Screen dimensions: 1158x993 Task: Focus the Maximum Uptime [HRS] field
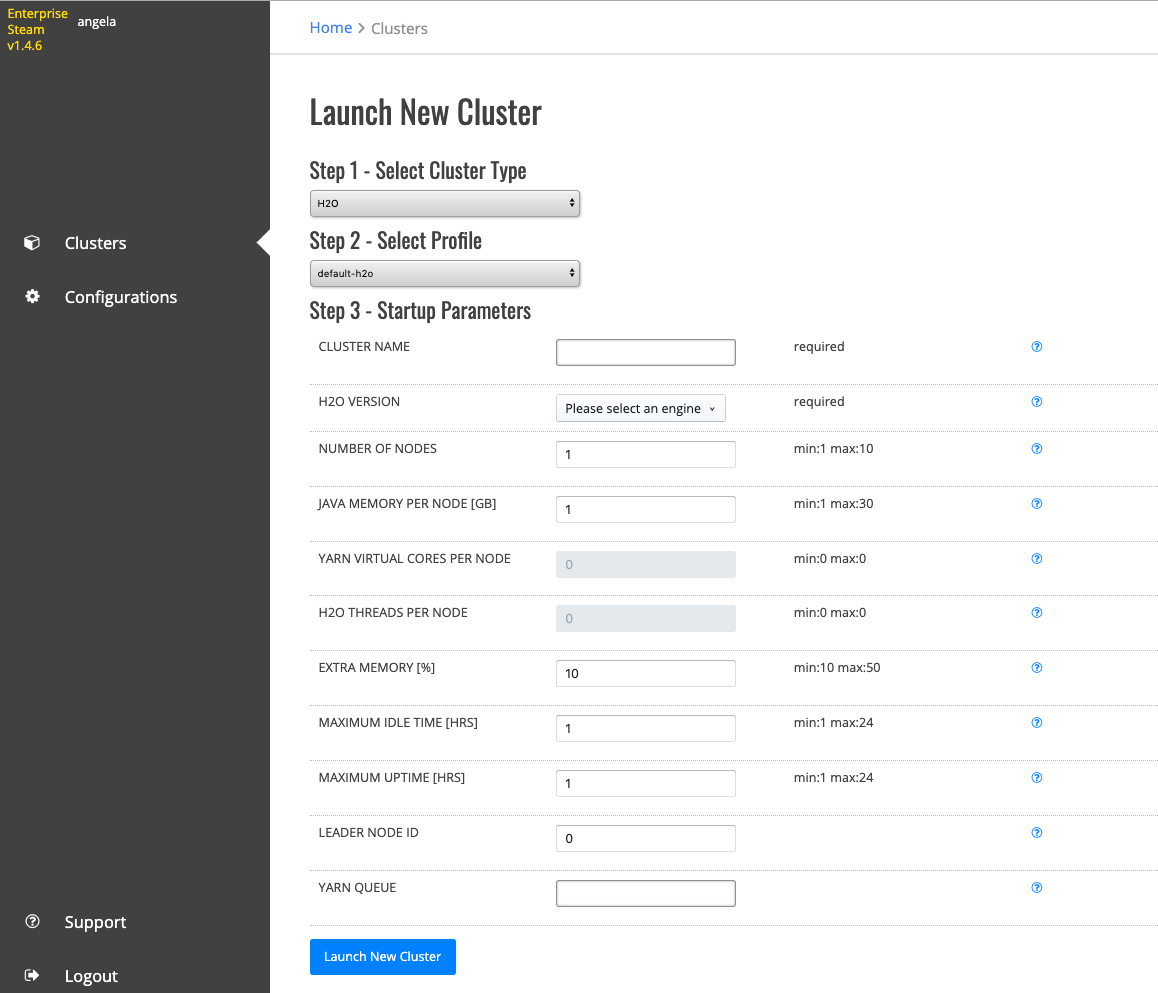click(x=645, y=783)
